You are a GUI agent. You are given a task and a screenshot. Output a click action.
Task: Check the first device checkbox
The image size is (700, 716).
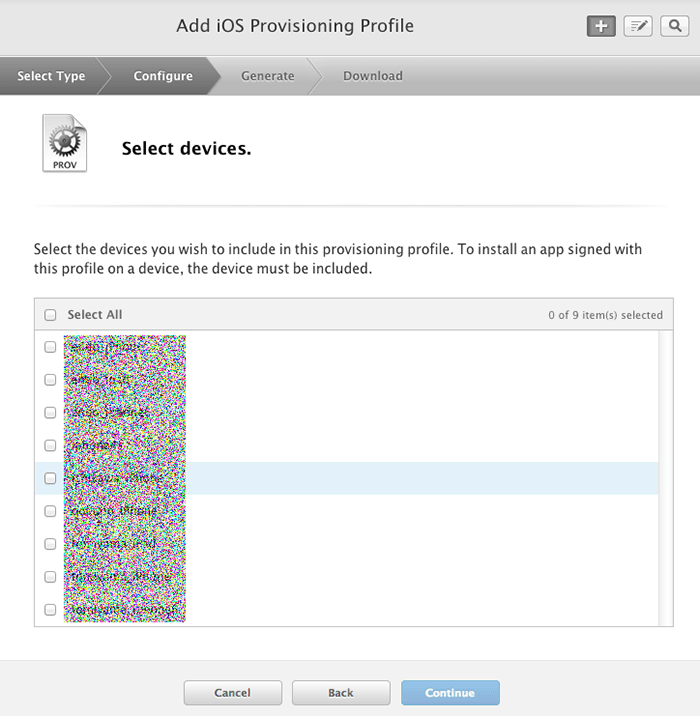pyautogui.click(x=51, y=347)
